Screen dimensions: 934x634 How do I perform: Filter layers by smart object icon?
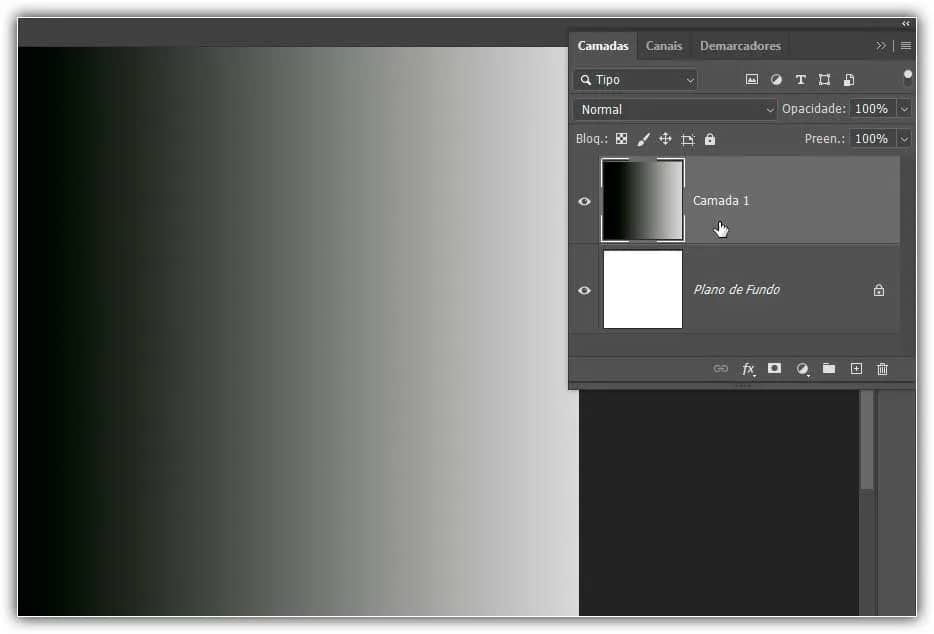pyautogui.click(x=849, y=79)
